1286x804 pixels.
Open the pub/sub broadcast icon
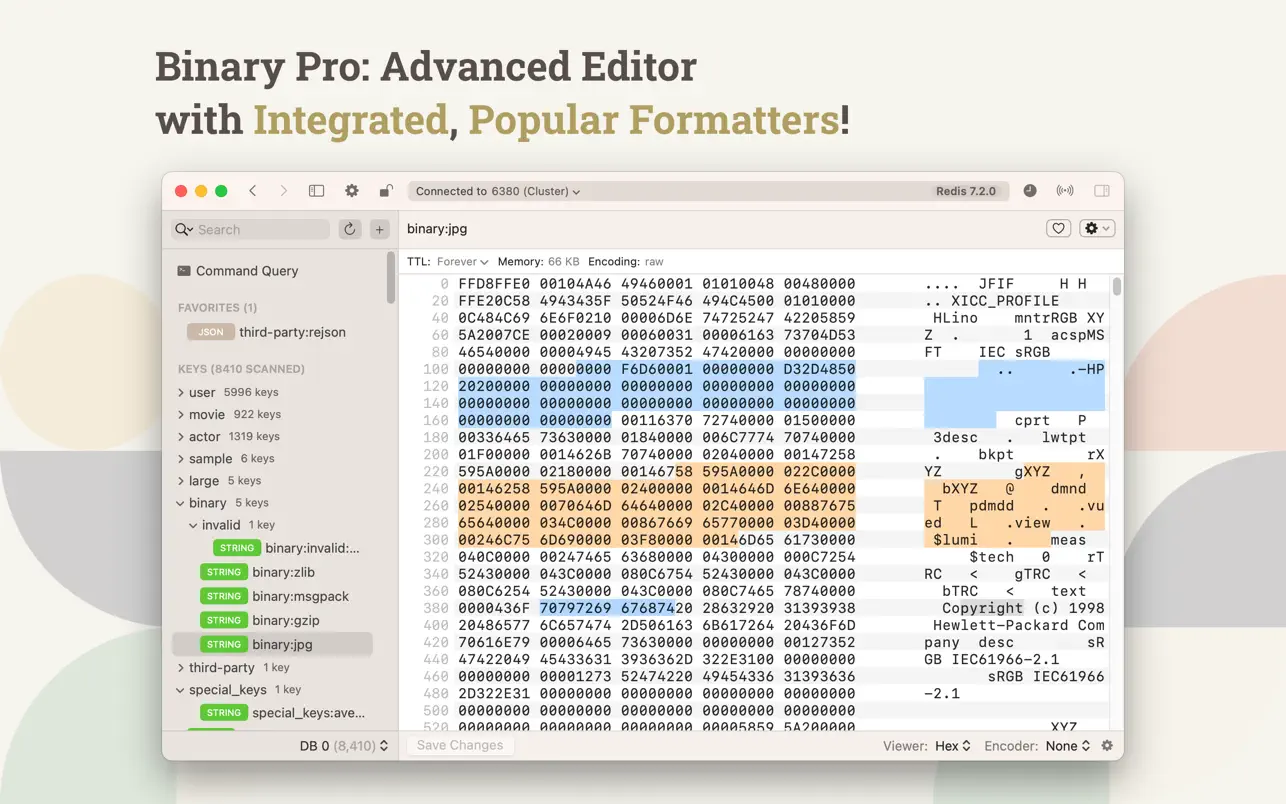pos(1065,191)
